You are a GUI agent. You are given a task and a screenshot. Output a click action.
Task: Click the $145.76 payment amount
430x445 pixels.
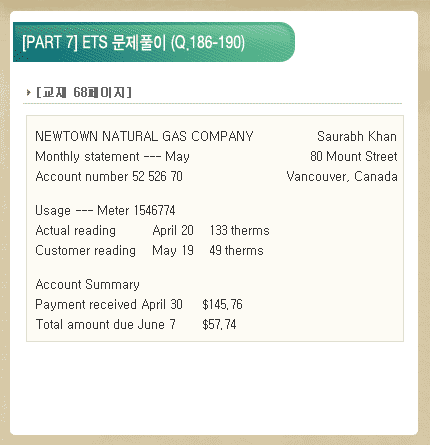click(222, 304)
